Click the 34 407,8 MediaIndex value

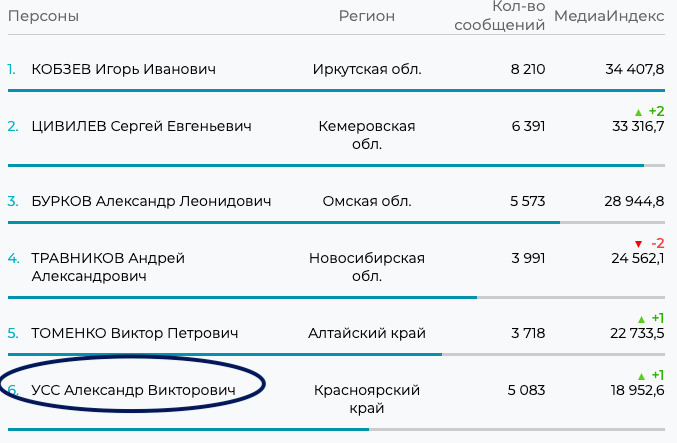635,69
